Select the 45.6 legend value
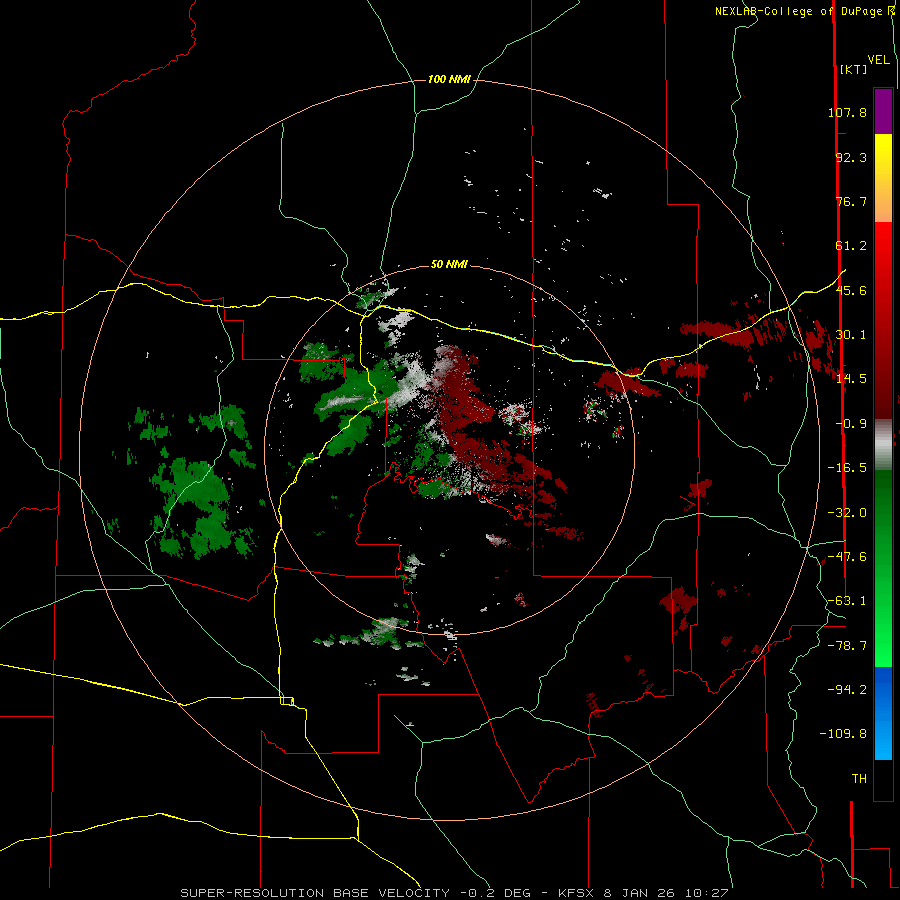This screenshot has width=900, height=900. (851, 290)
